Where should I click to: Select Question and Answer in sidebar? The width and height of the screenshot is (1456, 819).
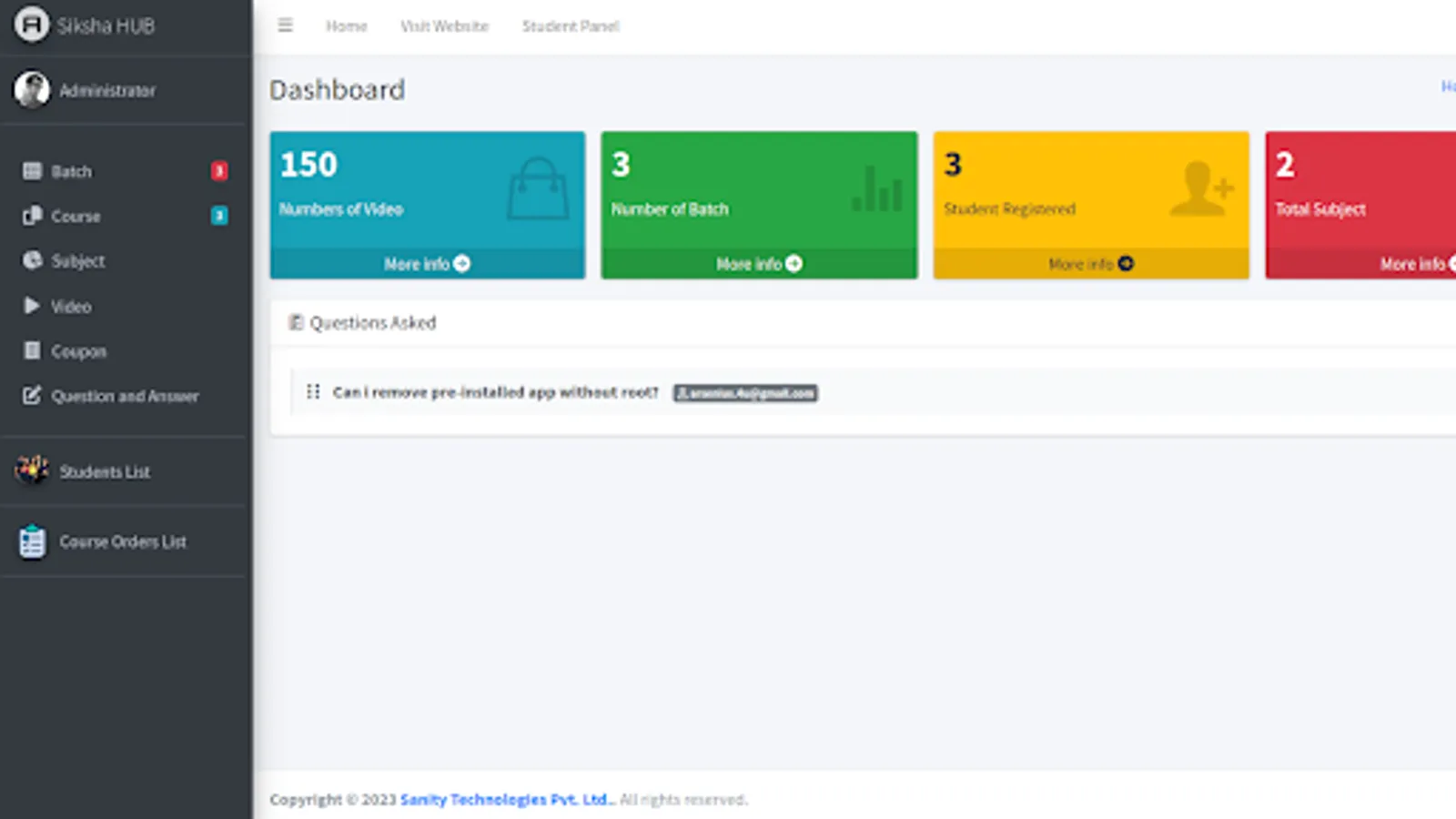click(125, 395)
